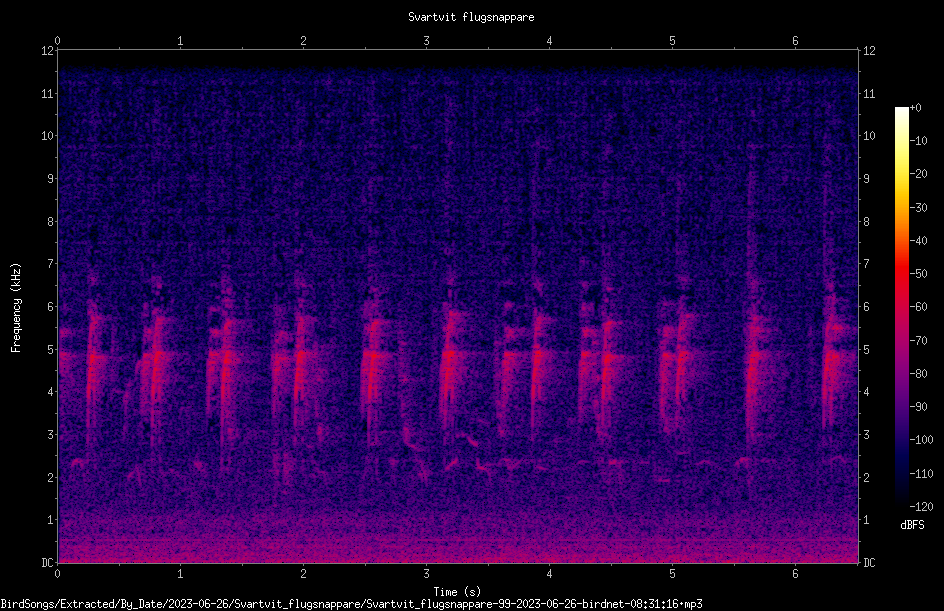This screenshot has height=611, width=944.
Task: Click the DC label on the right frequency axis
Action: tap(869, 563)
